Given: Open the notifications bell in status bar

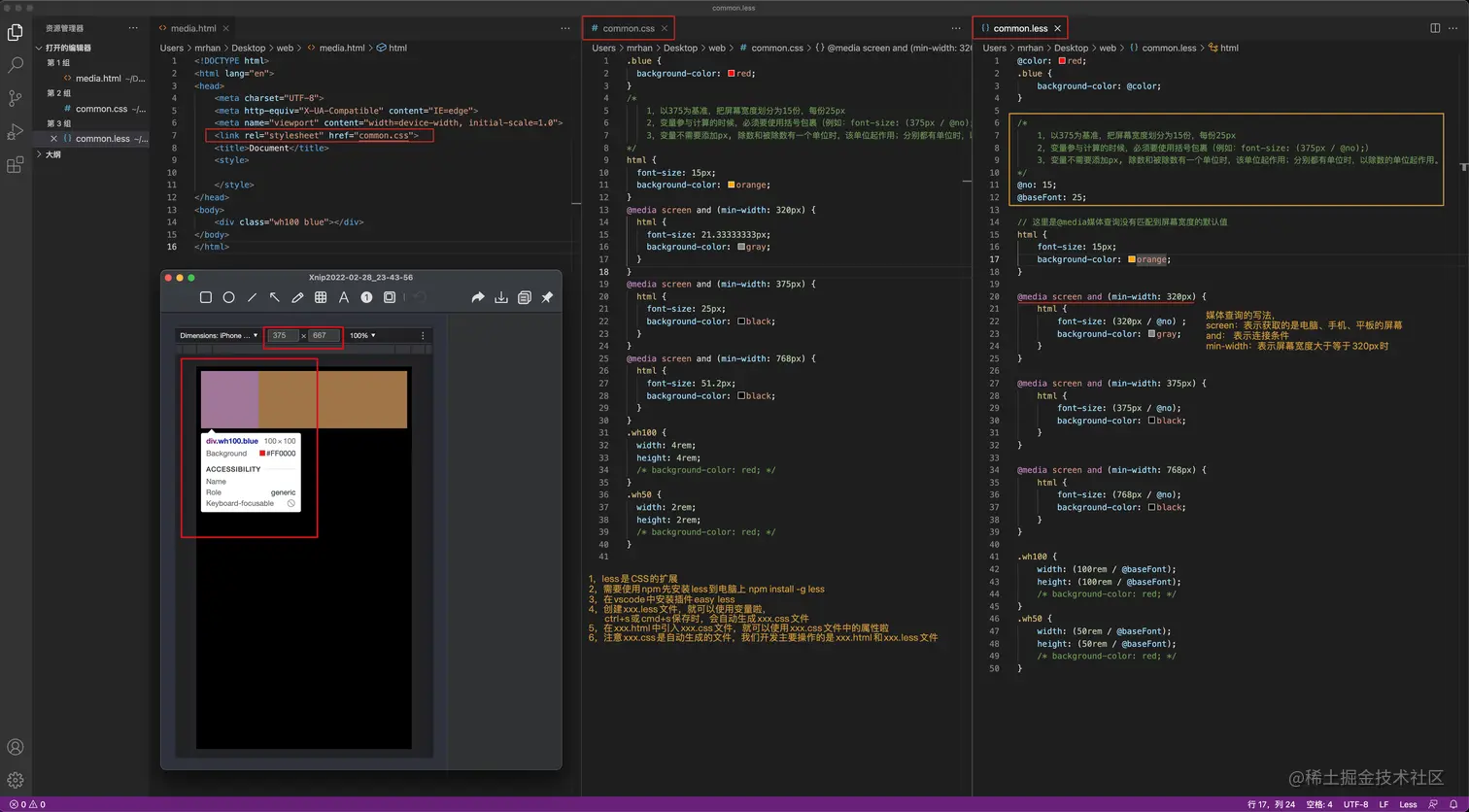Looking at the screenshot, I should [1452, 804].
